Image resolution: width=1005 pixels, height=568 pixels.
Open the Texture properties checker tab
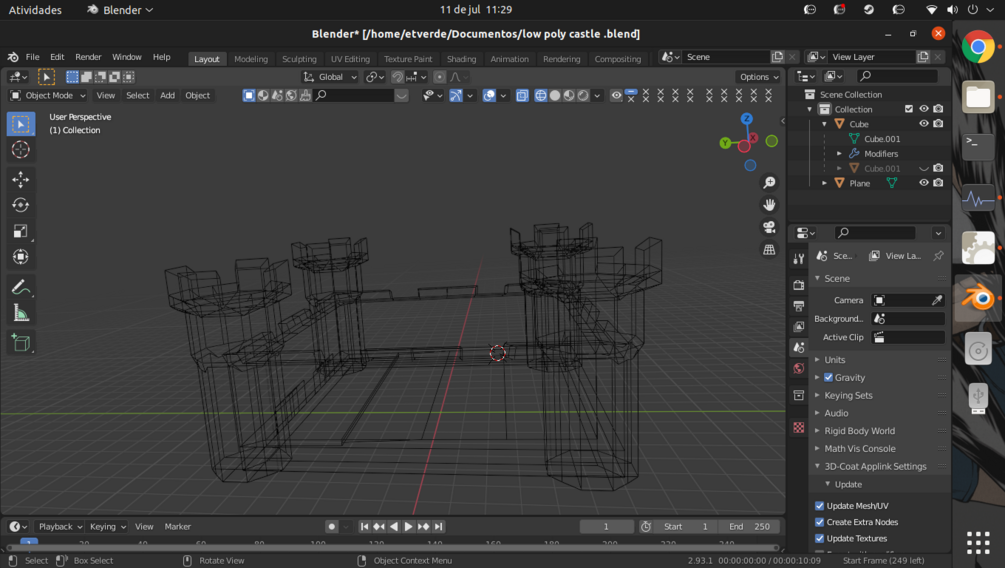click(799, 428)
